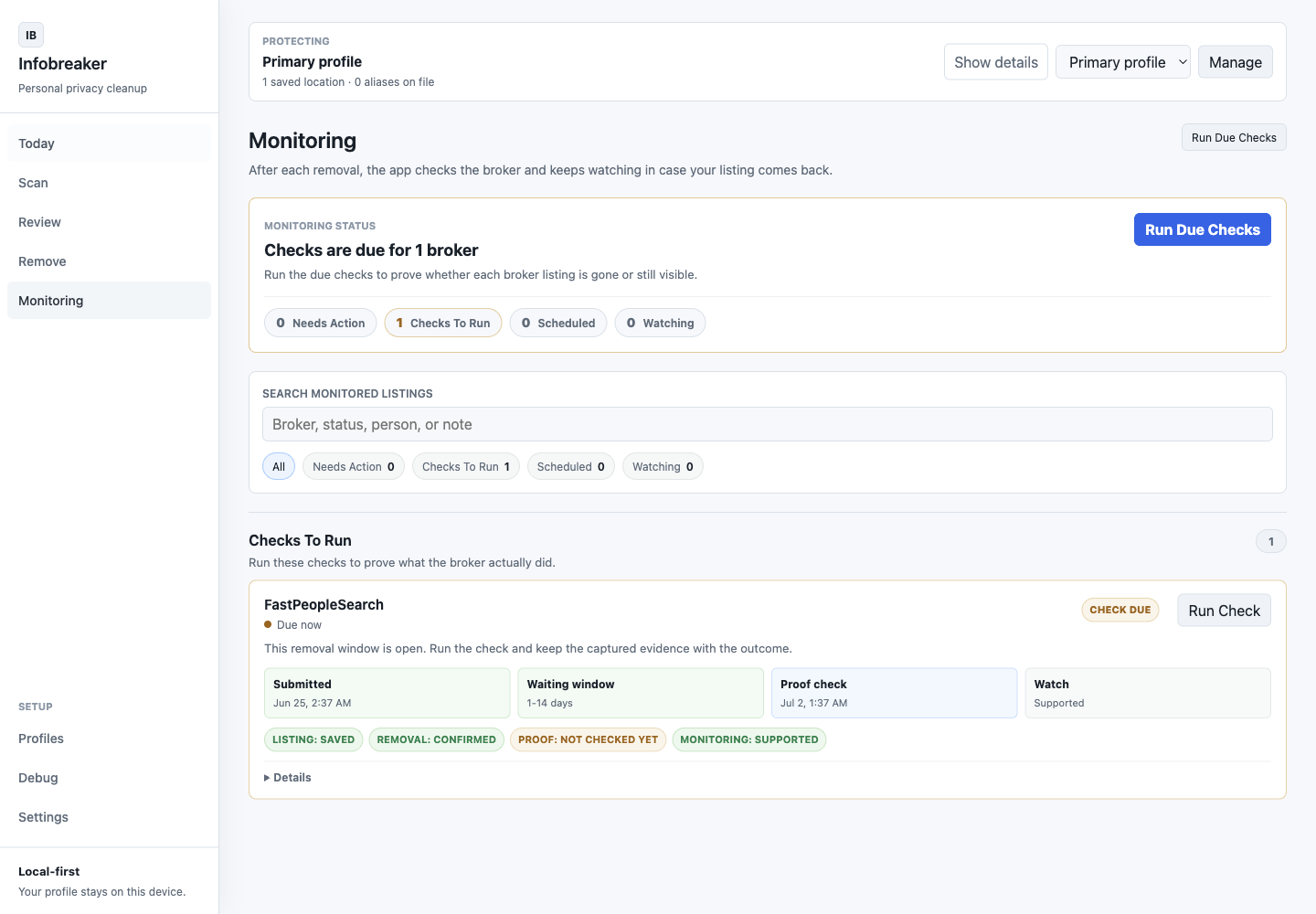The width and height of the screenshot is (1316, 914).
Task: Filter listings by Watching 0
Action: [x=663, y=466]
